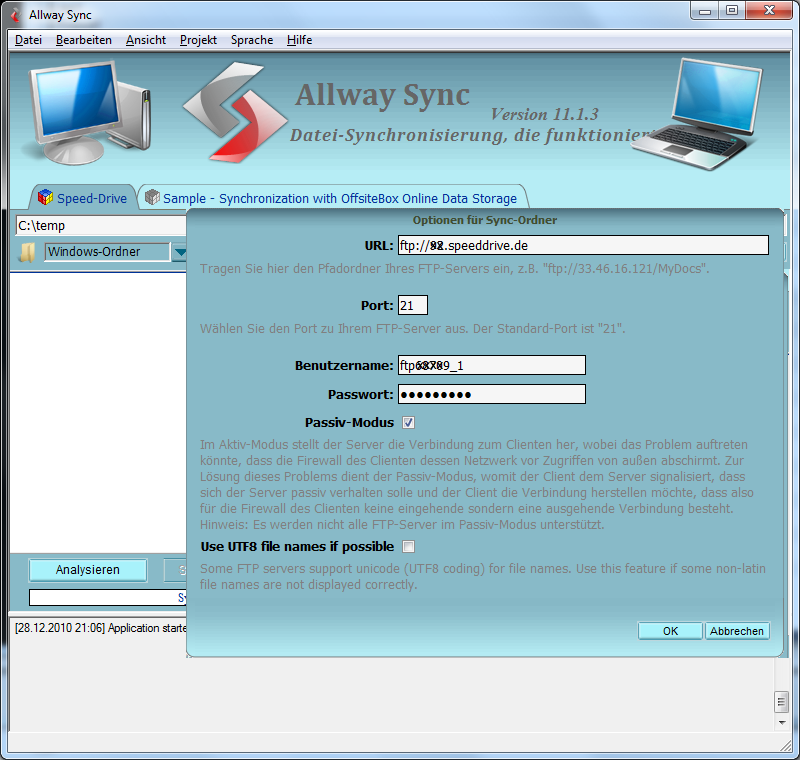Open the Windows-Ordner folder type dropdown
Screen dimensions: 800x760
click(107, 252)
